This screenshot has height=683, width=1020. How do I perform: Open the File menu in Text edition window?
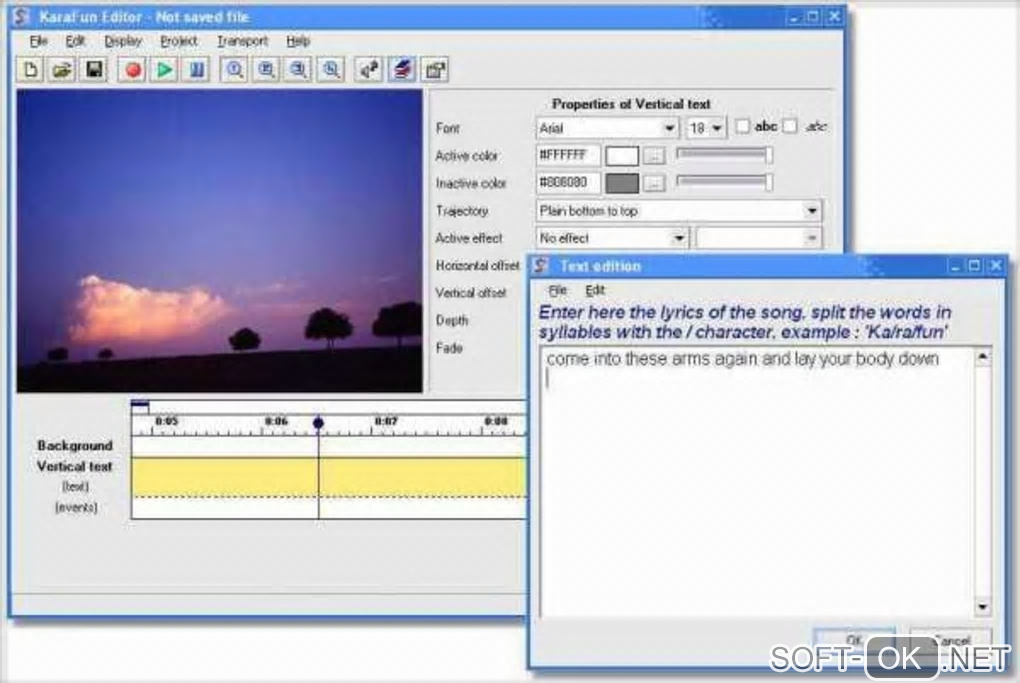[x=557, y=290]
